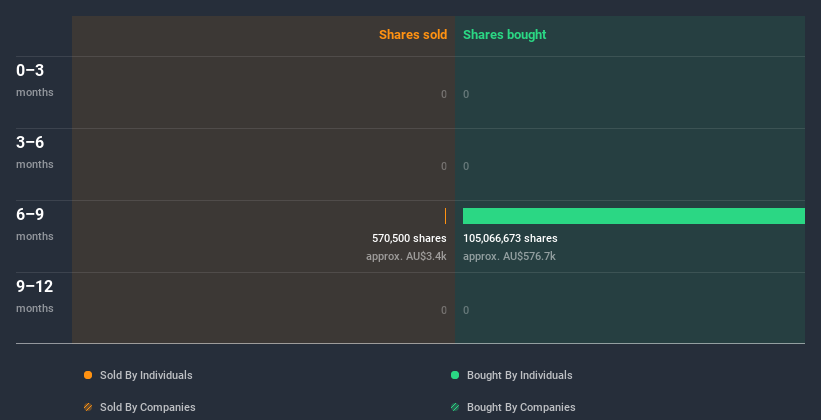Click the orange Sold By Individuals legend dot
821x420 pixels.
pyautogui.click(x=88, y=375)
